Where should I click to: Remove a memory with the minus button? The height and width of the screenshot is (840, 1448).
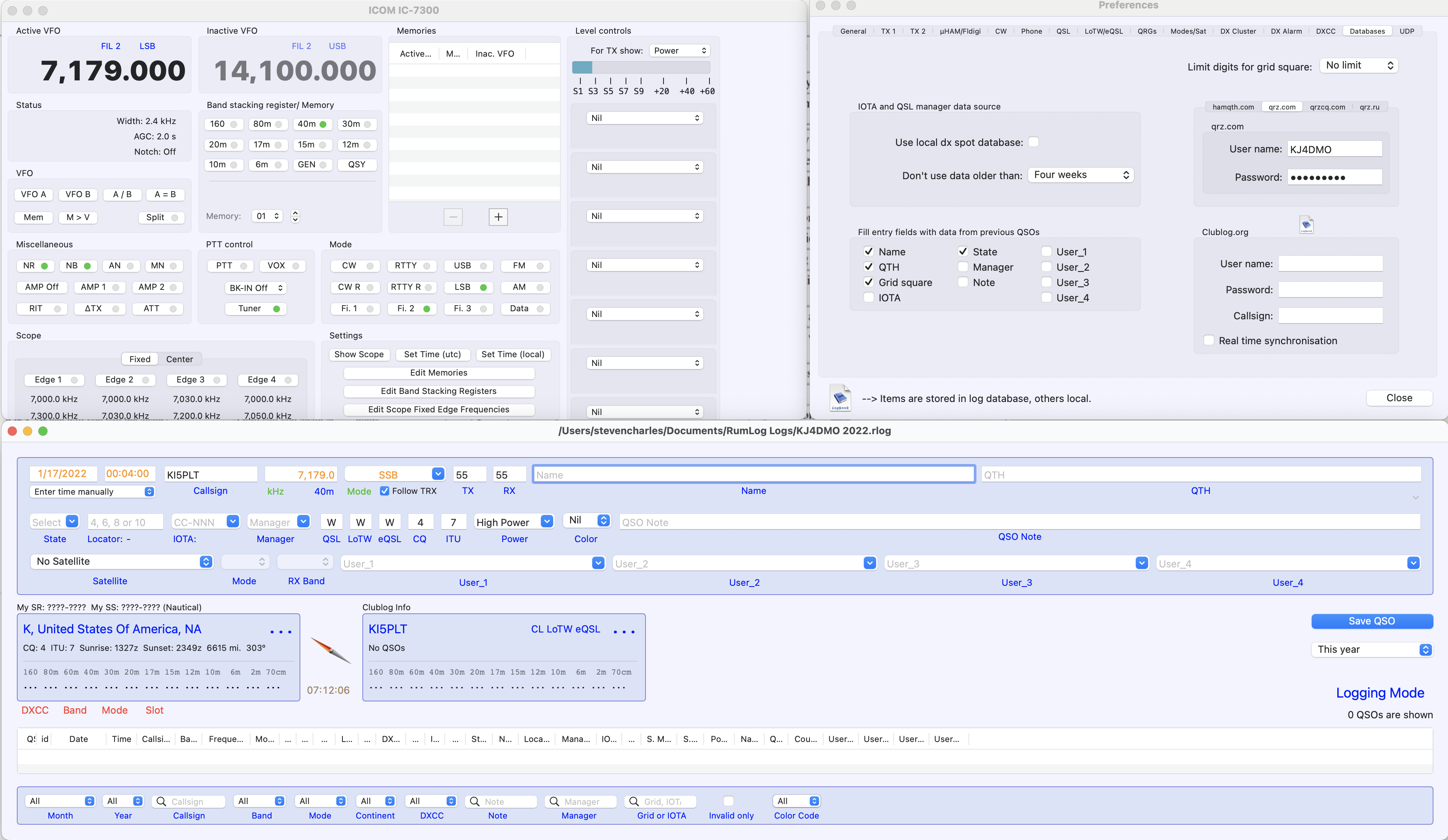(x=453, y=217)
